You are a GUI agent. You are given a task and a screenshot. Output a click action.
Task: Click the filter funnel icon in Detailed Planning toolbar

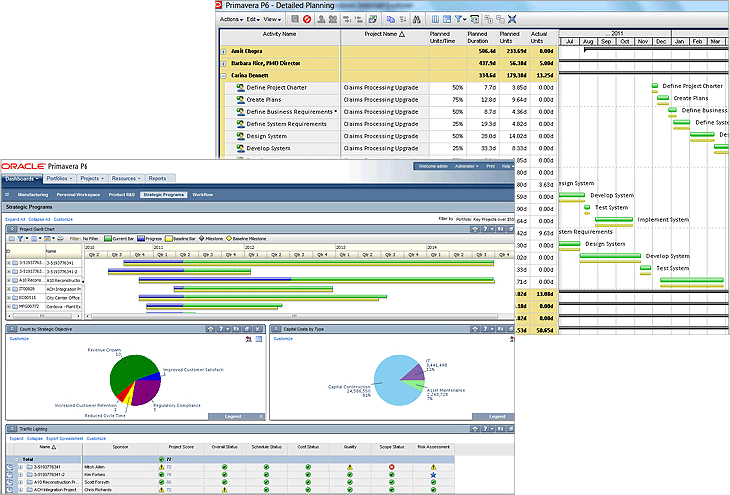pos(459,18)
